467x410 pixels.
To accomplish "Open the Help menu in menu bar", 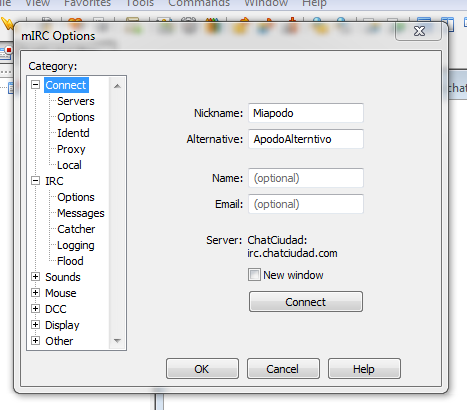I will (x=314, y=3).
